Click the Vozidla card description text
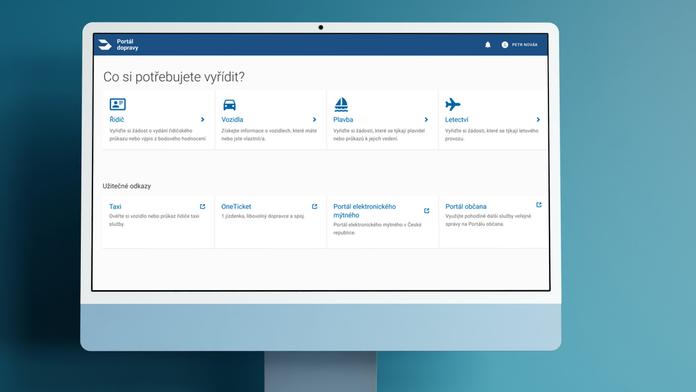The image size is (696, 392). (269, 135)
